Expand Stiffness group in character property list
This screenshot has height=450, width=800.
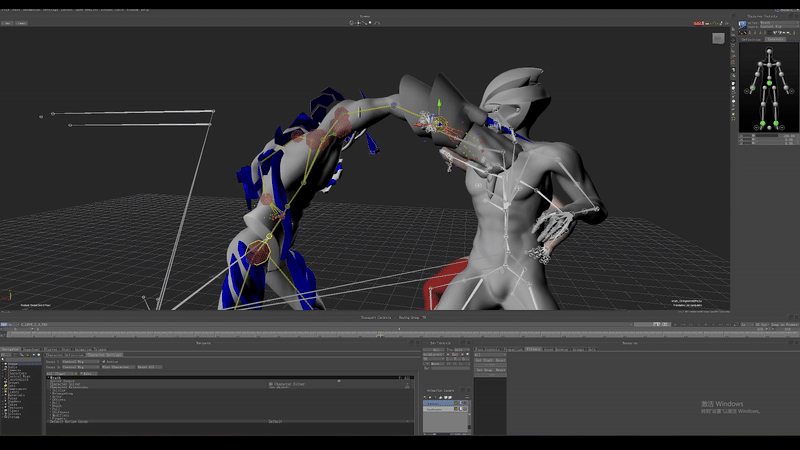pos(51,412)
